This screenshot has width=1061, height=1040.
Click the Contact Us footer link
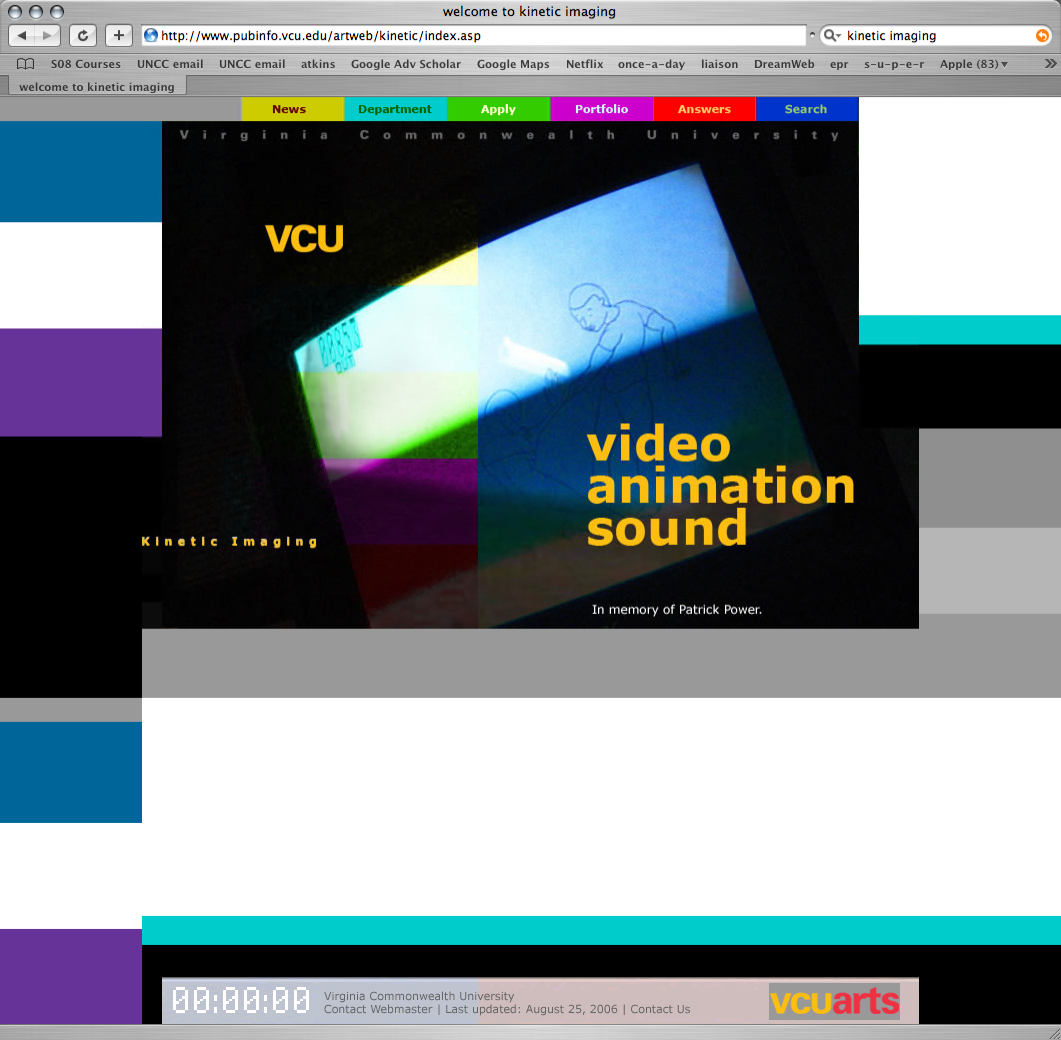coord(660,1009)
